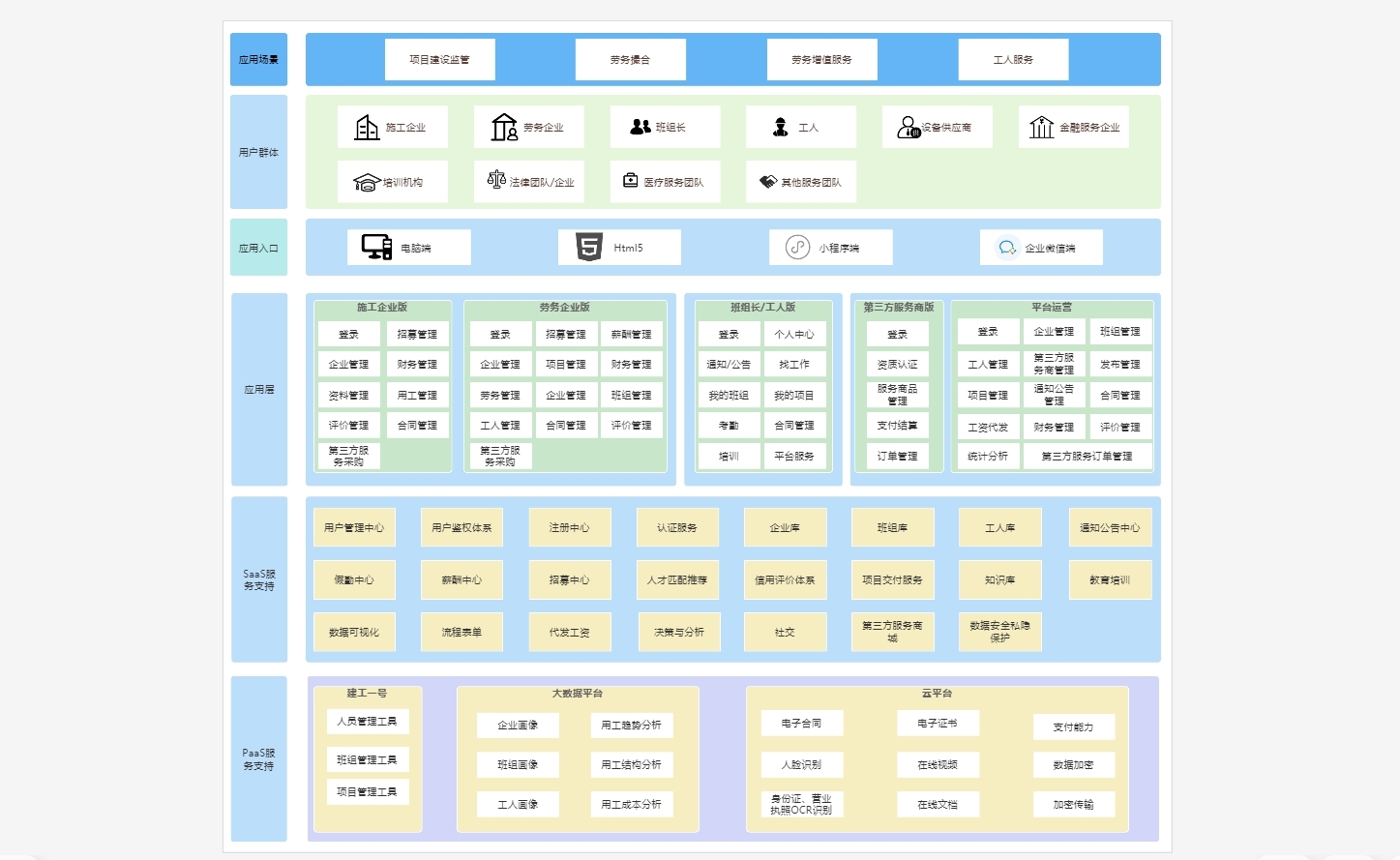
Task: Click the 第三方服务订单管理 box
Action: (1087, 456)
